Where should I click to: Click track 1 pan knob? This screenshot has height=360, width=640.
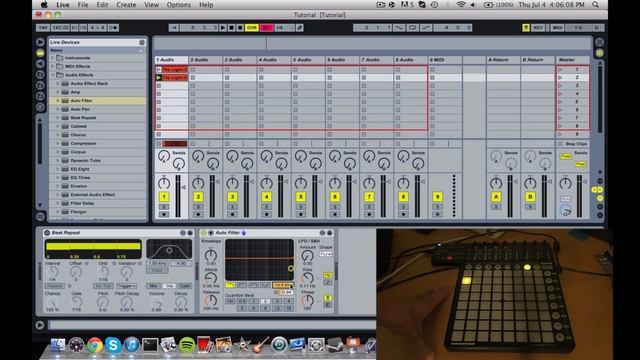point(164,183)
